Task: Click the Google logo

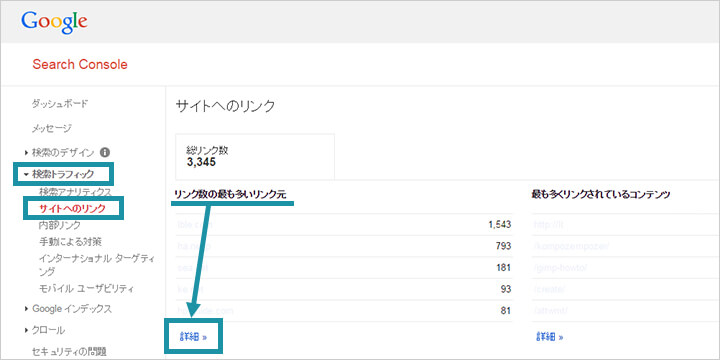Action: pyautogui.click(x=54, y=22)
